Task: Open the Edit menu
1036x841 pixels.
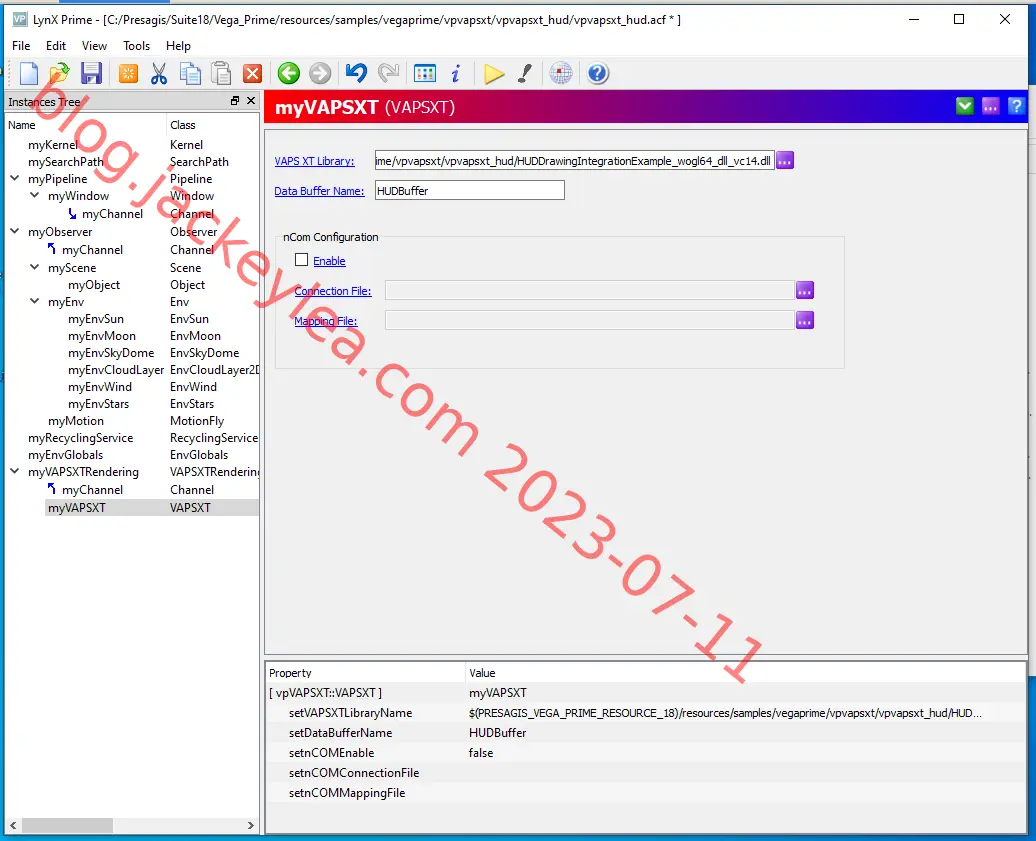Action: coord(56,46)
